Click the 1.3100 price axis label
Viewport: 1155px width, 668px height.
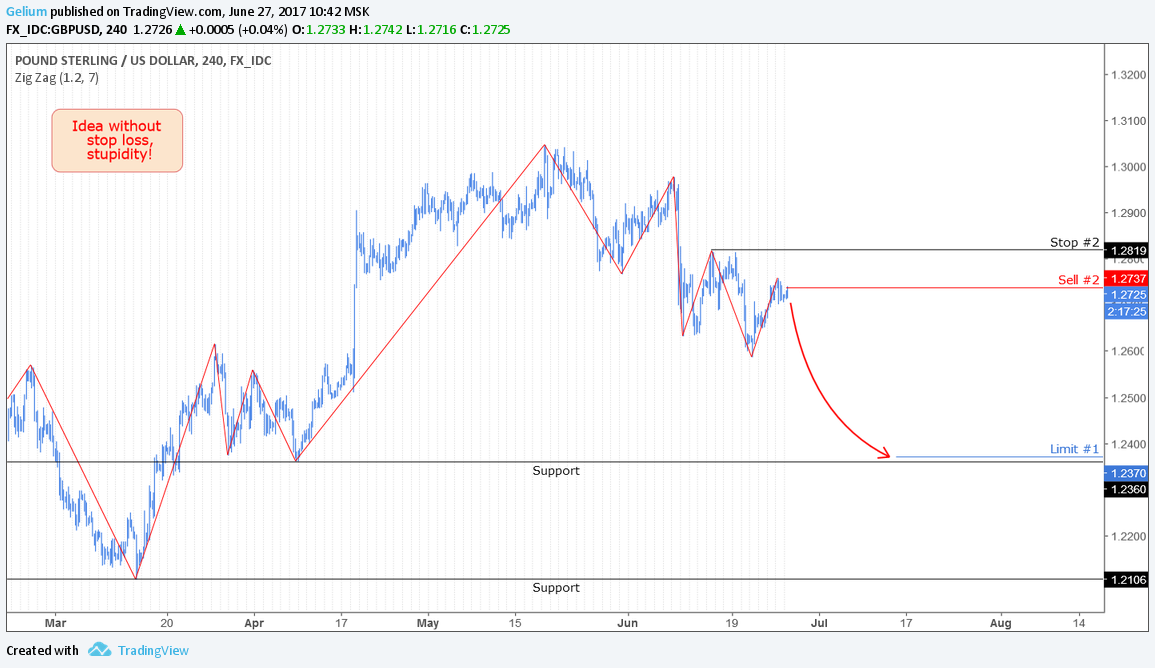[x=1128, y=121]
